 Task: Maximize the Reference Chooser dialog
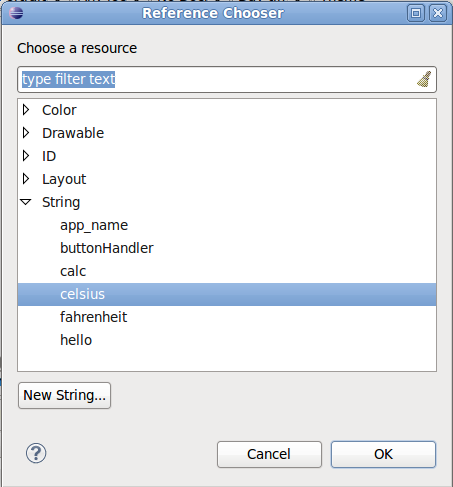click(416, 13)
